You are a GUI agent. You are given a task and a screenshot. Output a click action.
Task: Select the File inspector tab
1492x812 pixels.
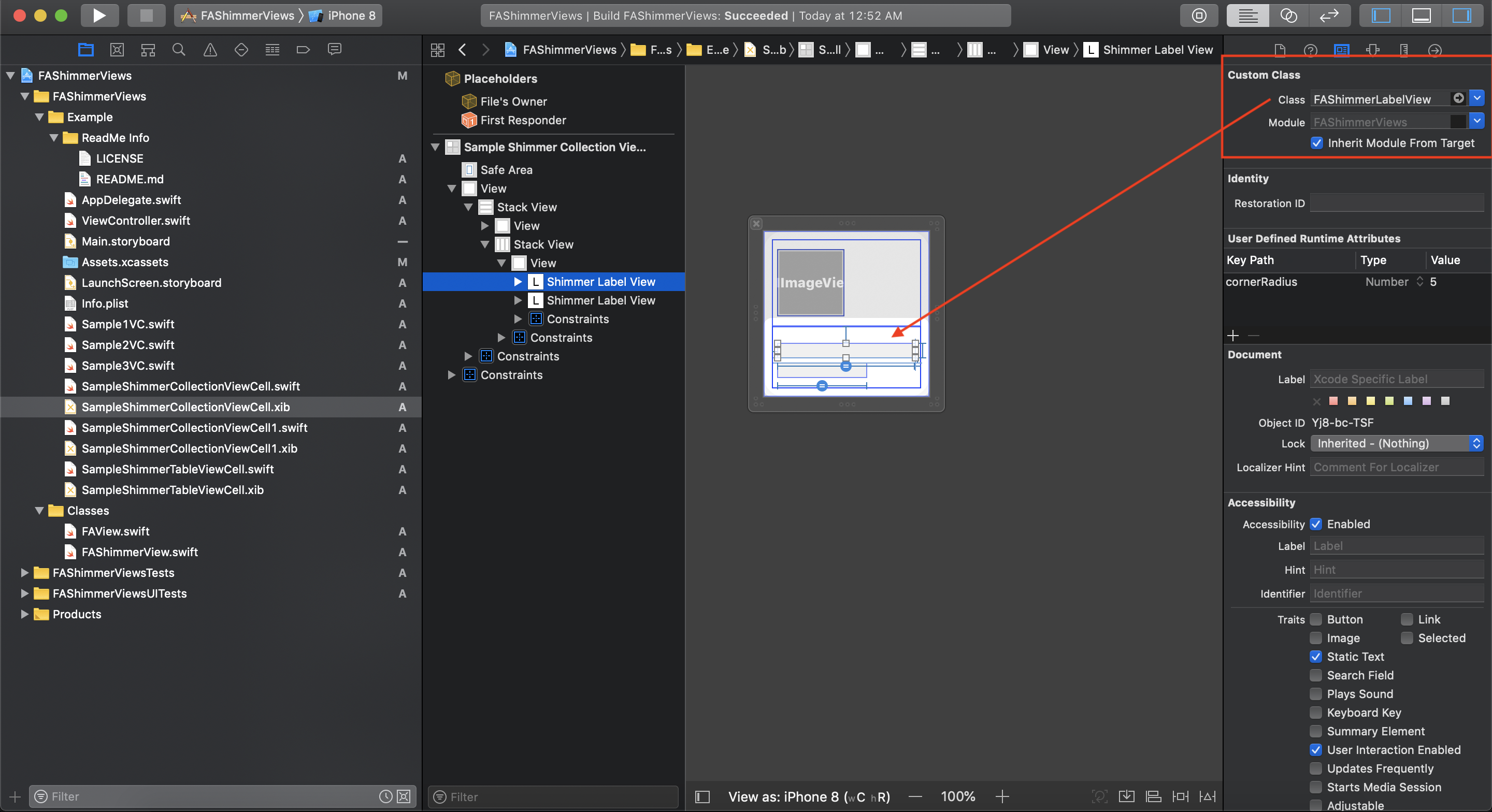(1280, 50)
